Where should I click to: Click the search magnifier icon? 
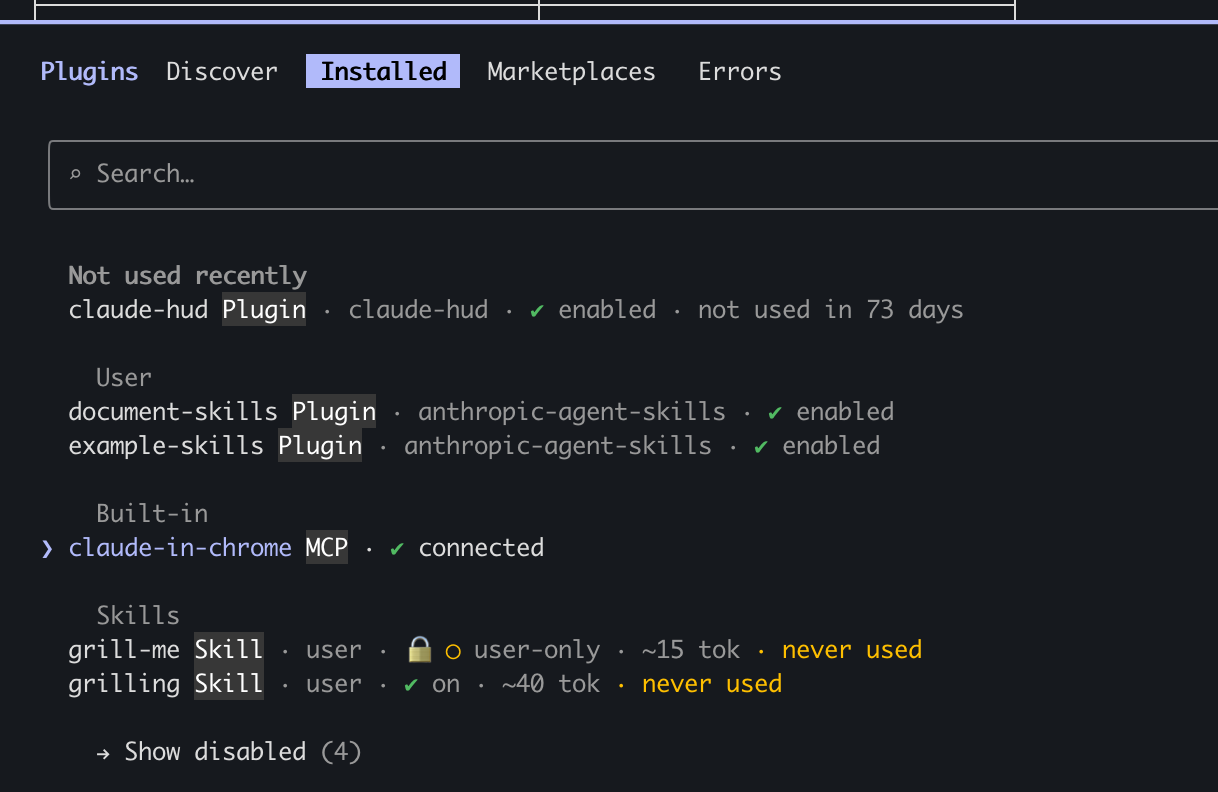75,175
